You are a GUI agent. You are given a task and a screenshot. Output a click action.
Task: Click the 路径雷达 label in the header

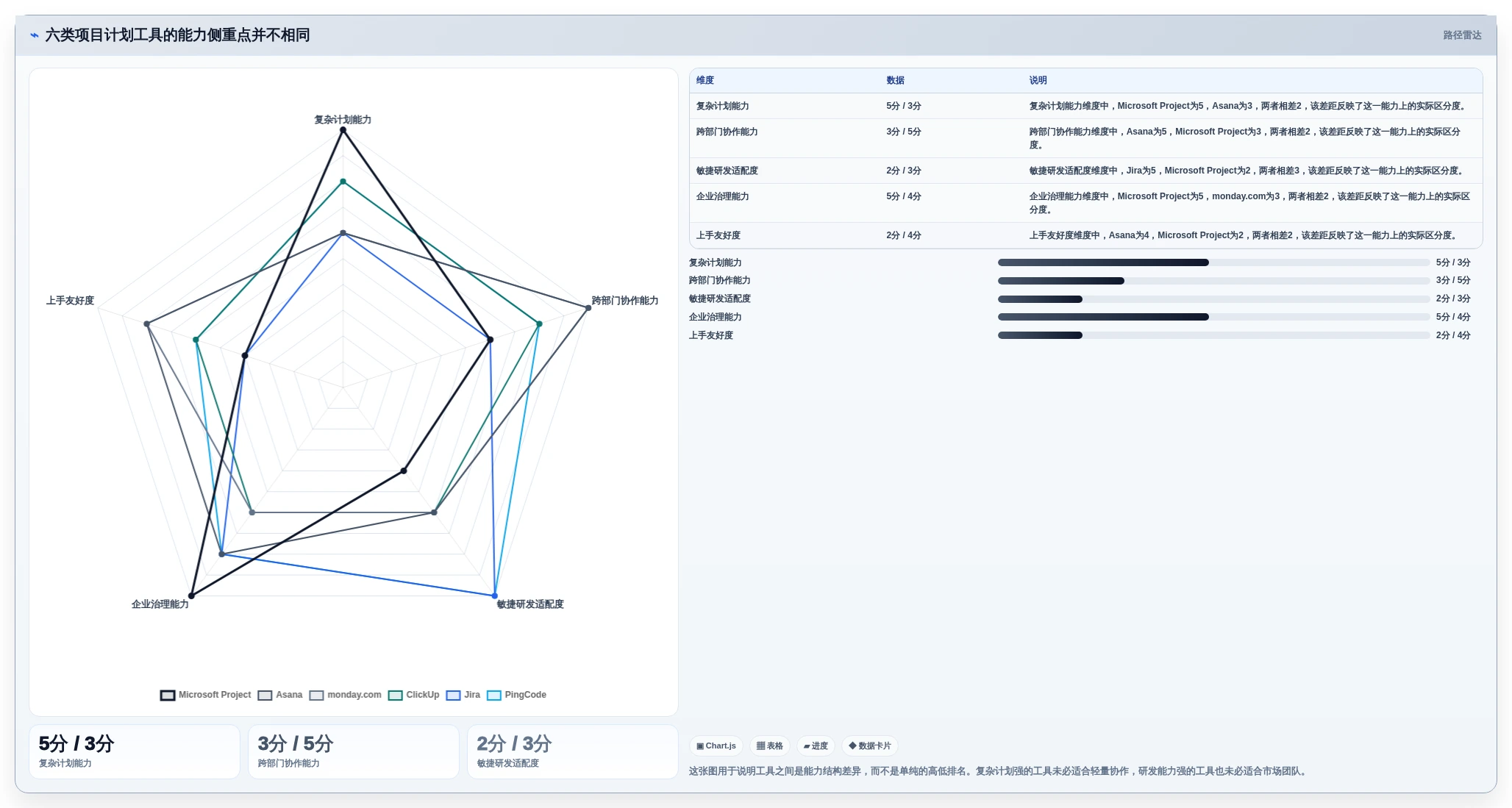[1462, 35]
